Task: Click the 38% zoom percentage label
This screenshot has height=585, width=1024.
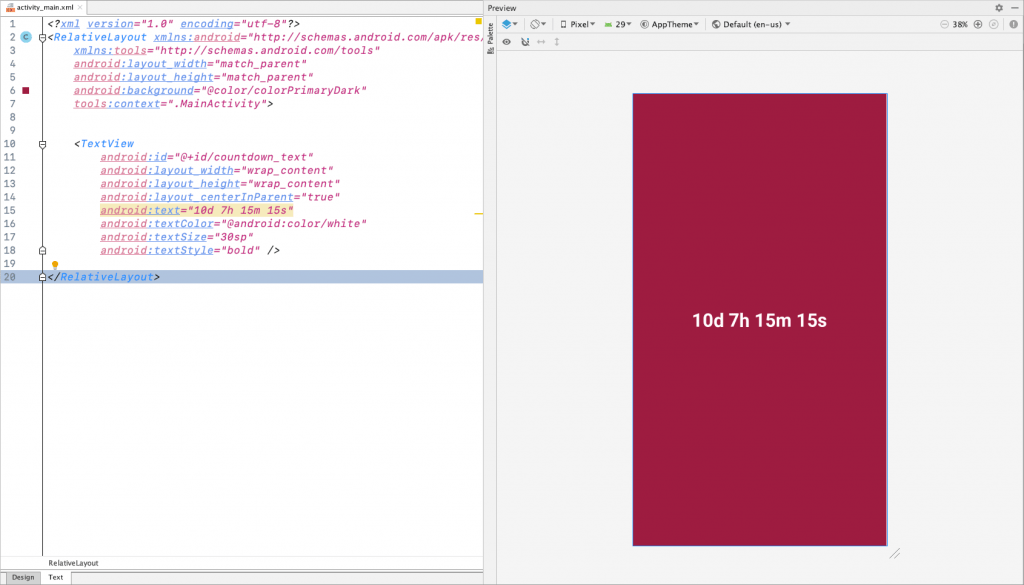Action: [x=958, y=24]
